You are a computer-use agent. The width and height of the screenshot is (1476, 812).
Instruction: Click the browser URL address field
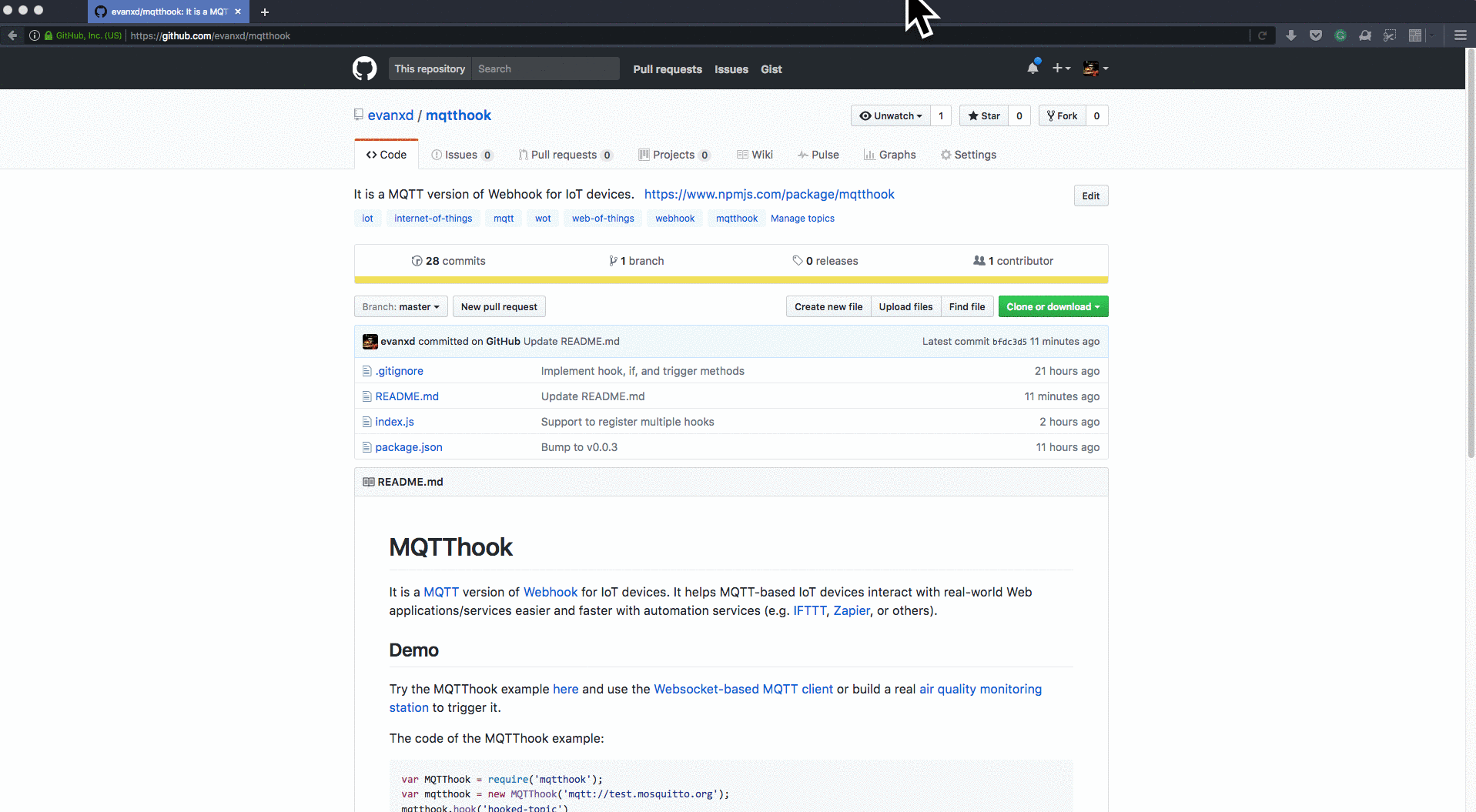[x=685, y=35]
